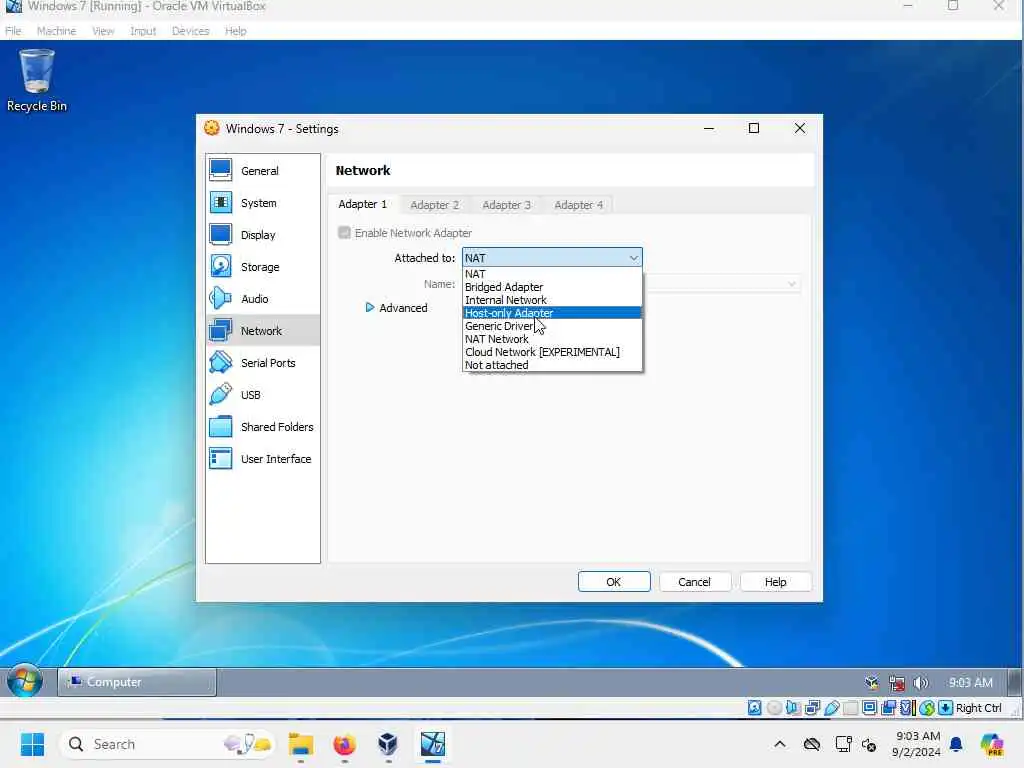Click the host notification bell icon
The width and height of the screenshot is (1024, 768).
[x=956, y=744]
